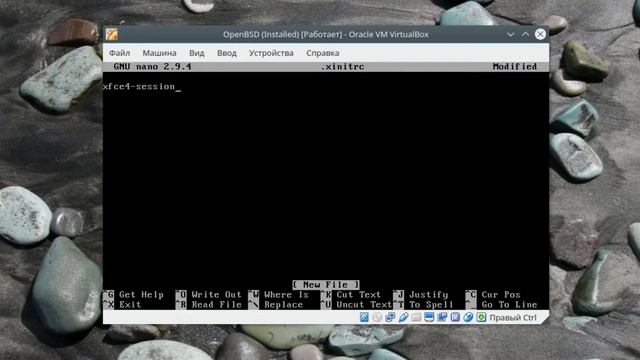Click the '[ New File ]' status message
640x360 pixels.
[326, 284]
